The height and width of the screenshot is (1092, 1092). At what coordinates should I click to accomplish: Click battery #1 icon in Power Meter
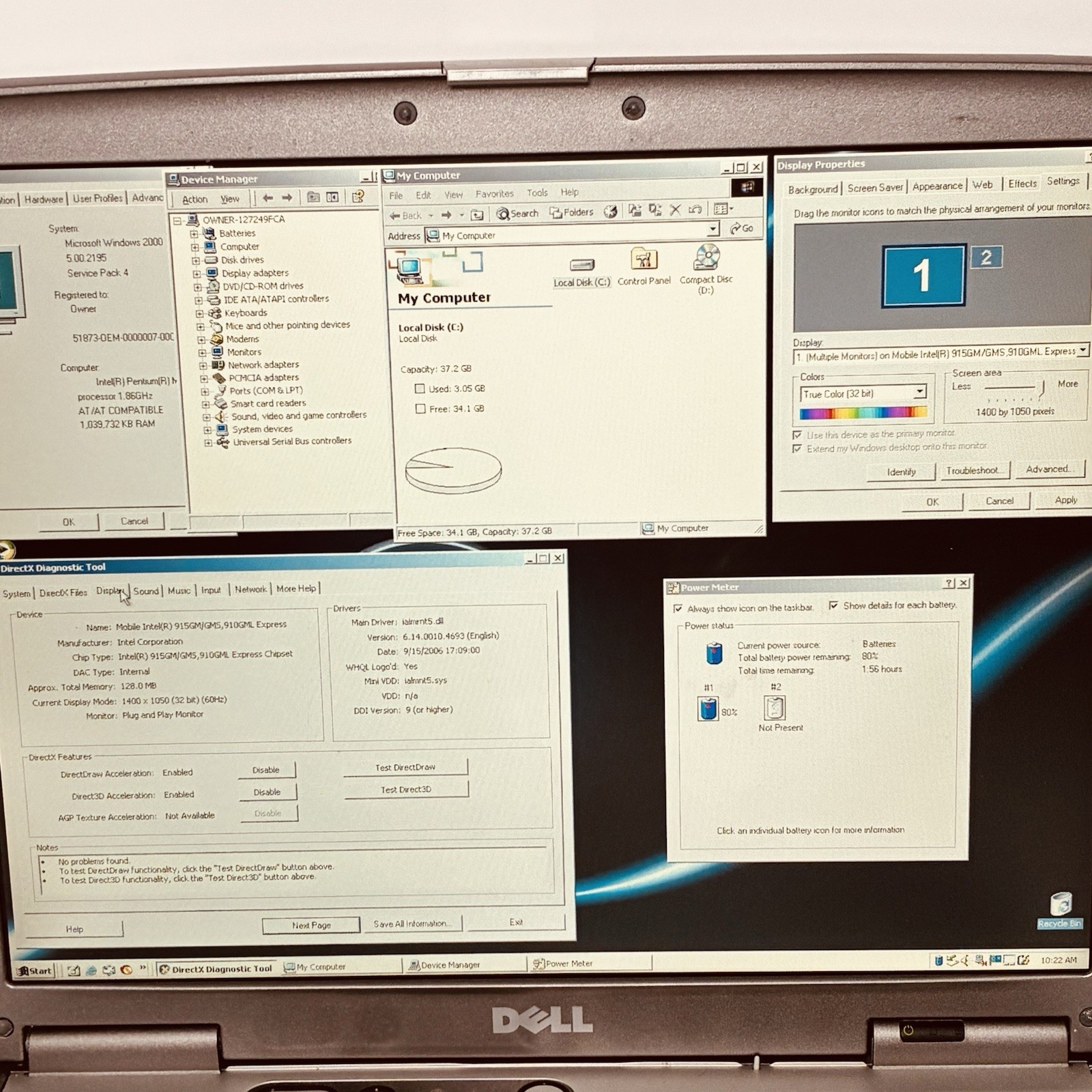pos(708,708)
